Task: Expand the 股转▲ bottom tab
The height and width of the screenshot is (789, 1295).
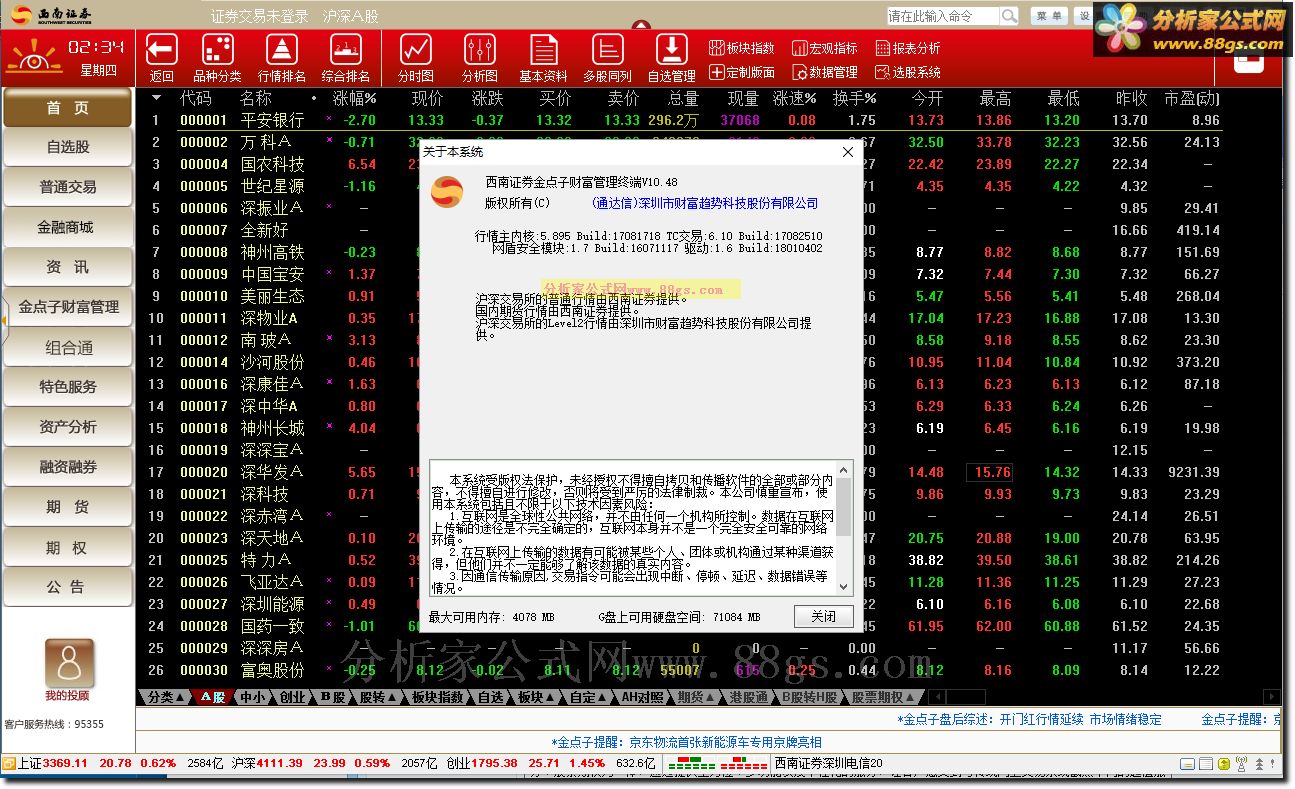Action: click(x=378, y=697)
